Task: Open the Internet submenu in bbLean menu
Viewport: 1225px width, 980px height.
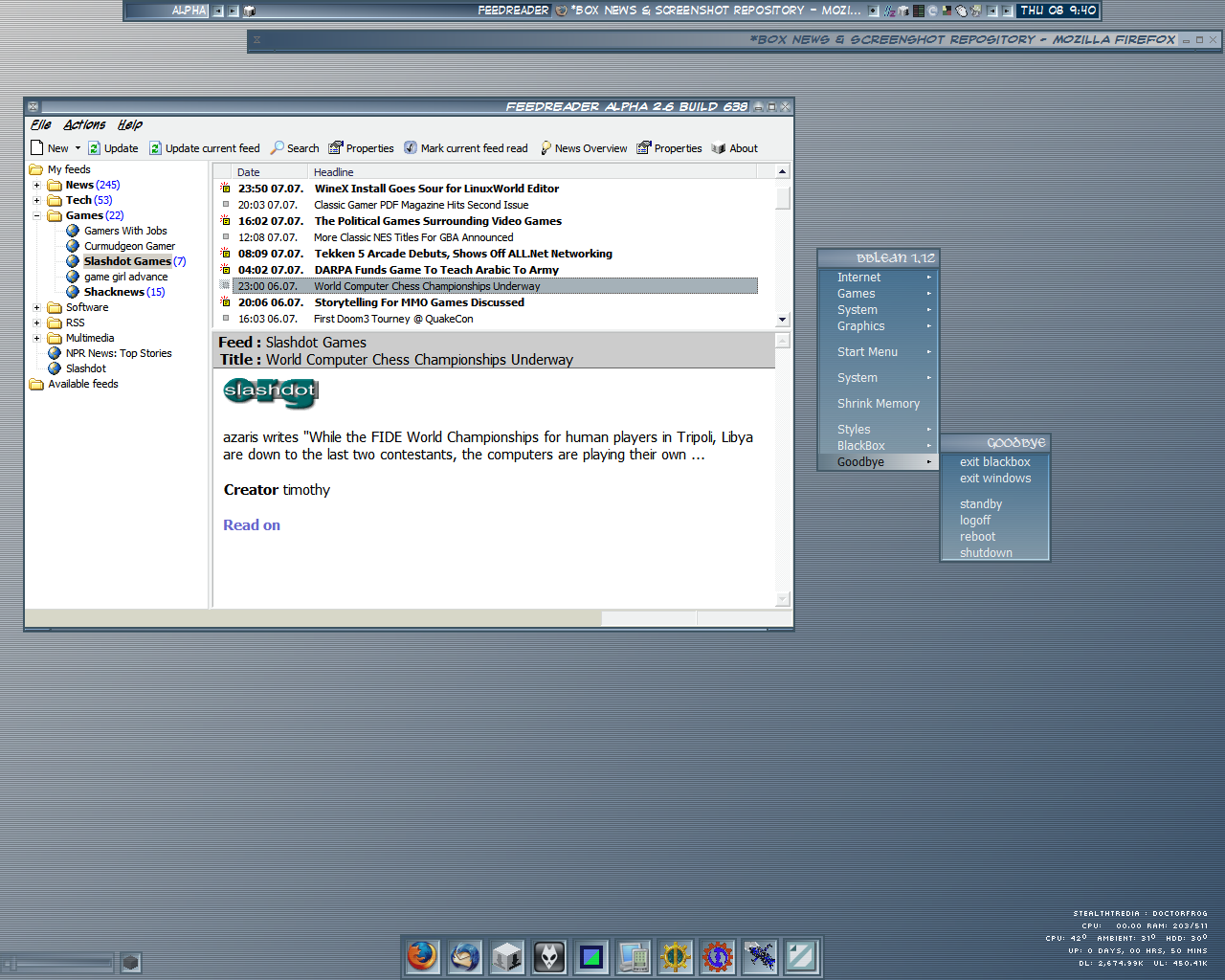Action: point(878,278)
